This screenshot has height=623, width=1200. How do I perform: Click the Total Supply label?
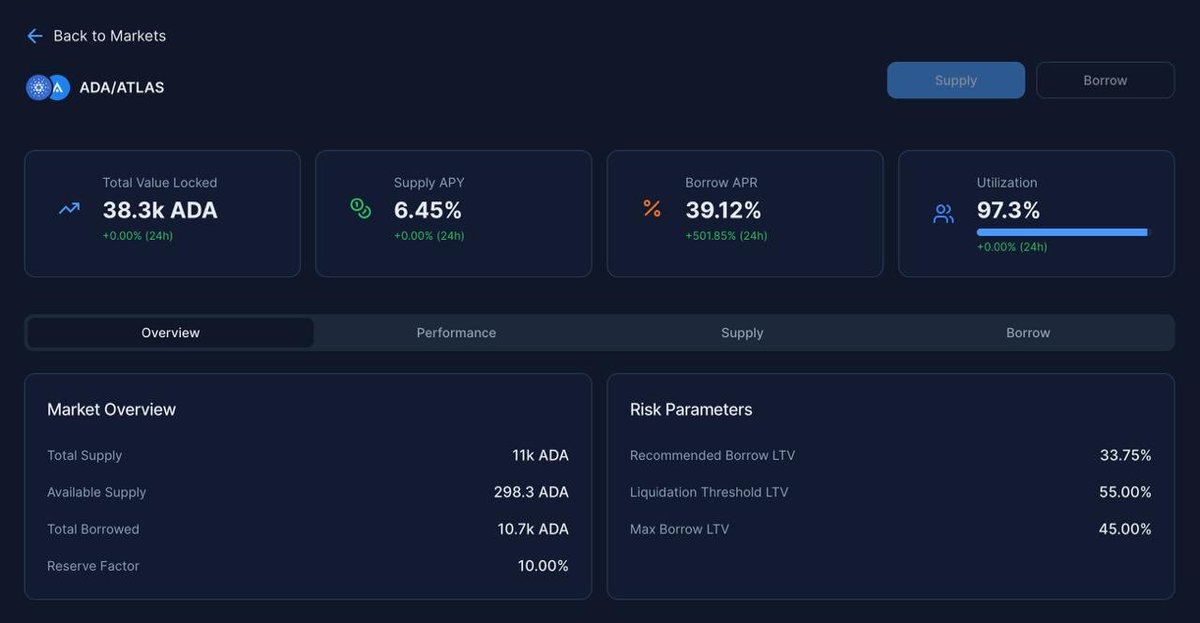point(85,455)
